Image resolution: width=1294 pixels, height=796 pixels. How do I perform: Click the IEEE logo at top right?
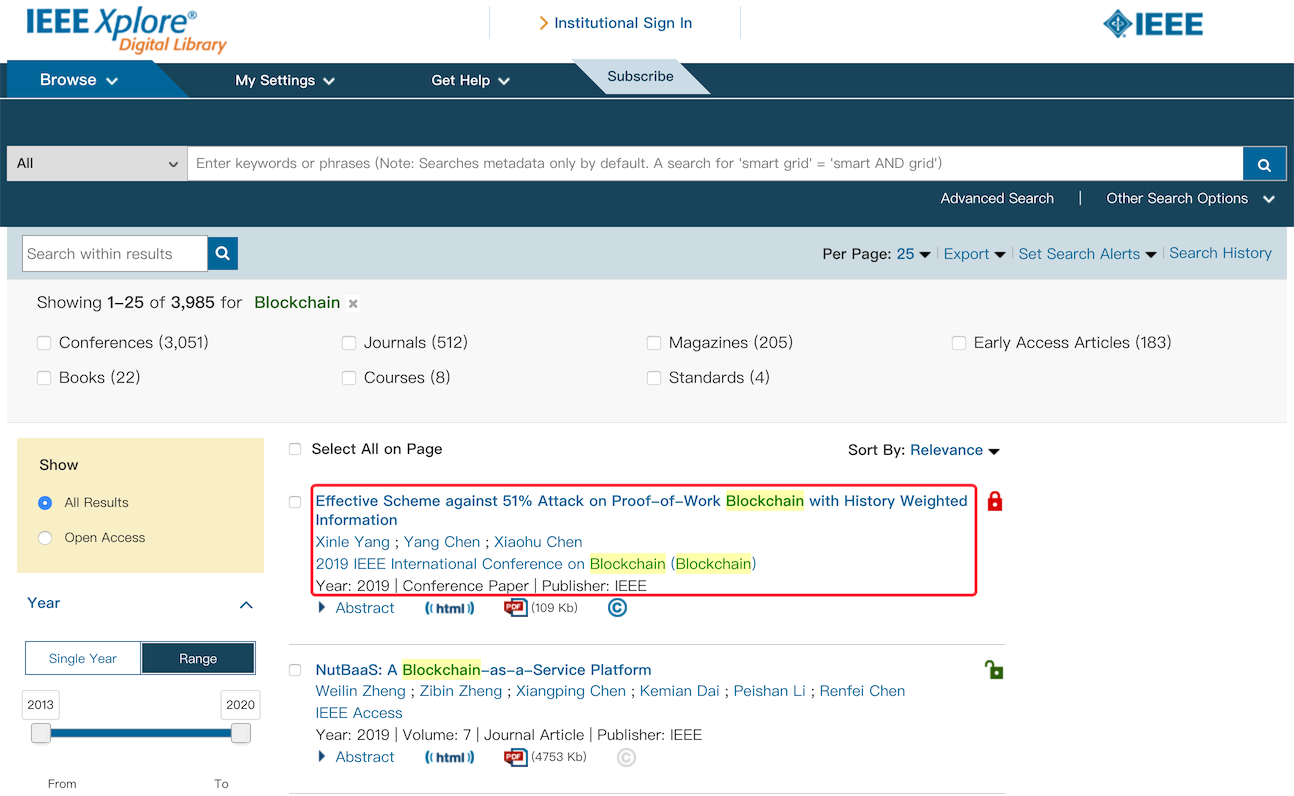point(1152,24)
